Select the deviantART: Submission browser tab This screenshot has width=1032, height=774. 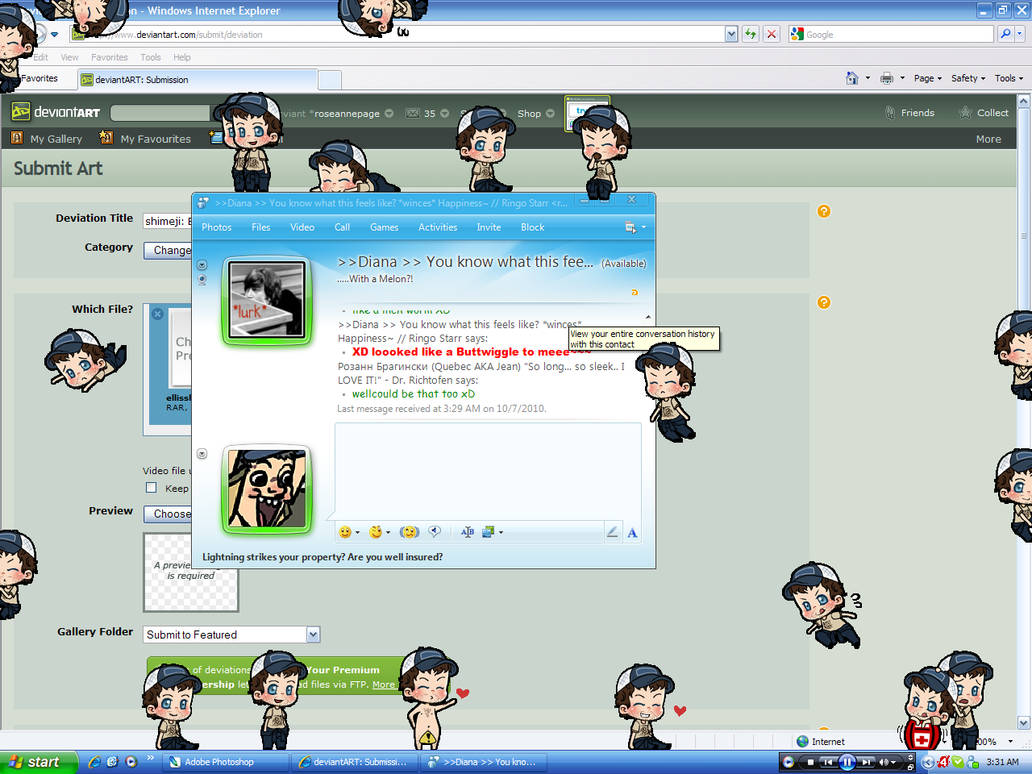click(x=197, y=80)
